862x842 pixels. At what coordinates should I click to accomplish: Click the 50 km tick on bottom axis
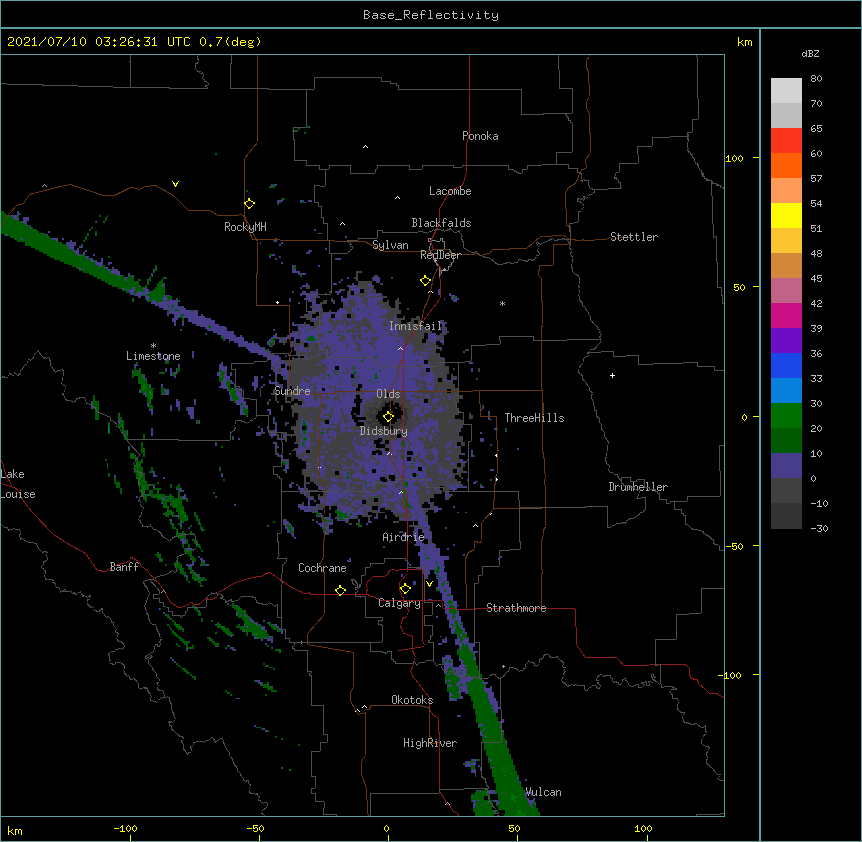coord(514,828)
